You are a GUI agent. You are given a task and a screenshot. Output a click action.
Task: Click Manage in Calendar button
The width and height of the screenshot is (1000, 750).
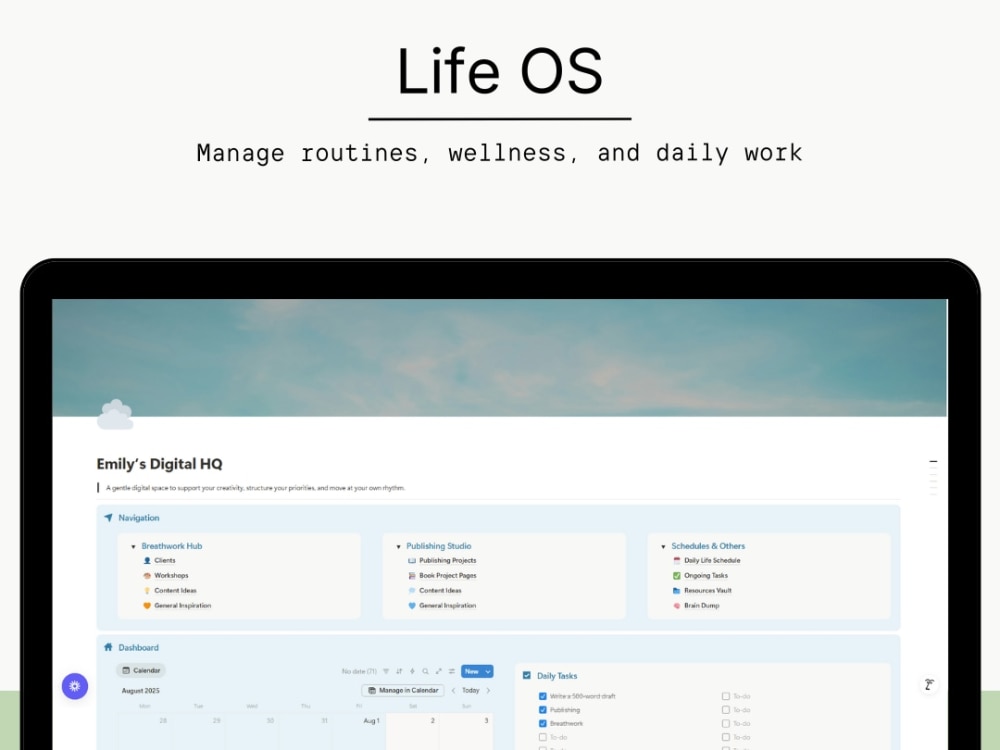(403, 691)
